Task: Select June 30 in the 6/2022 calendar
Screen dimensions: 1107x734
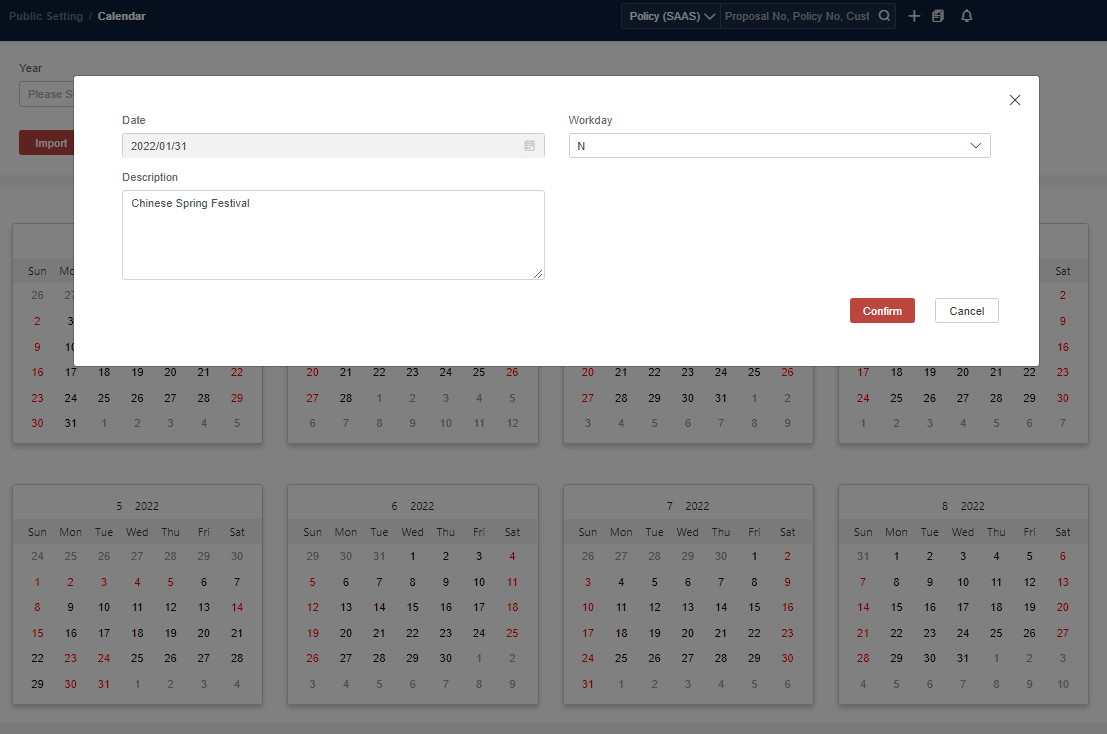Action: (x=445, y=658)
